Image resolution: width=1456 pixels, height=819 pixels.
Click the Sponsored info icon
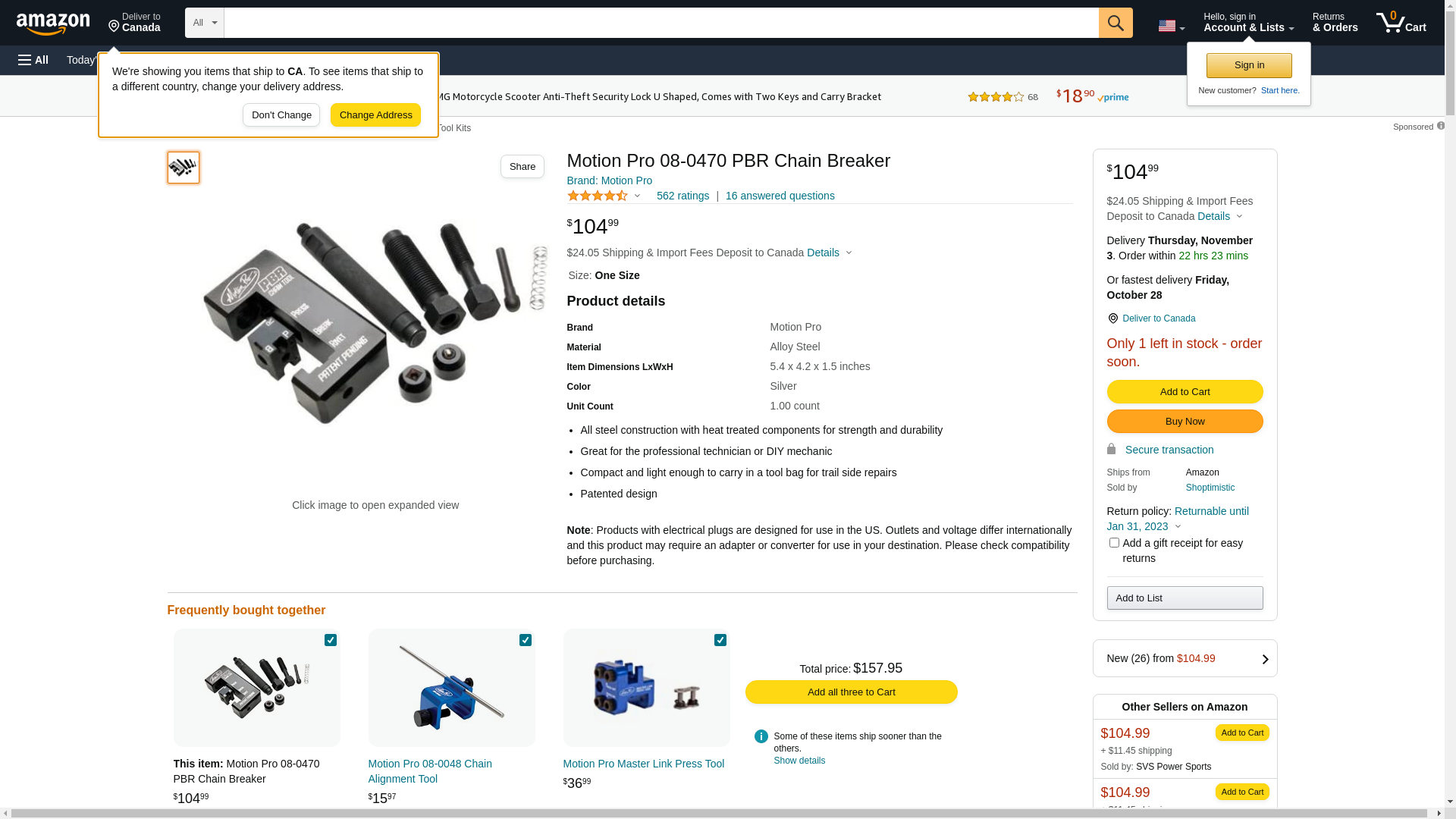[1440, 126]
